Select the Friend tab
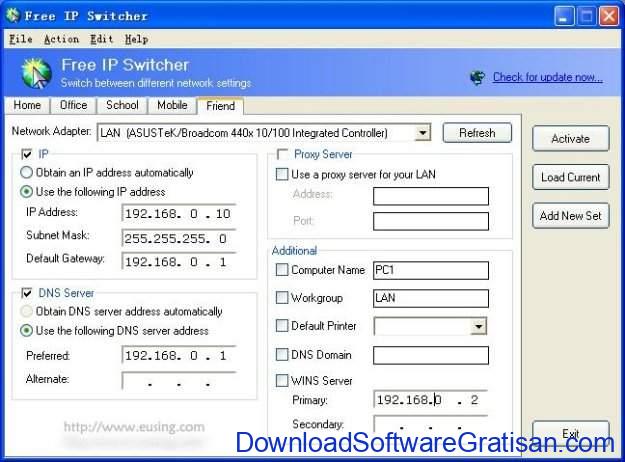Image resolution: width=625 pixels, height=462 pixels. [220, 106]
